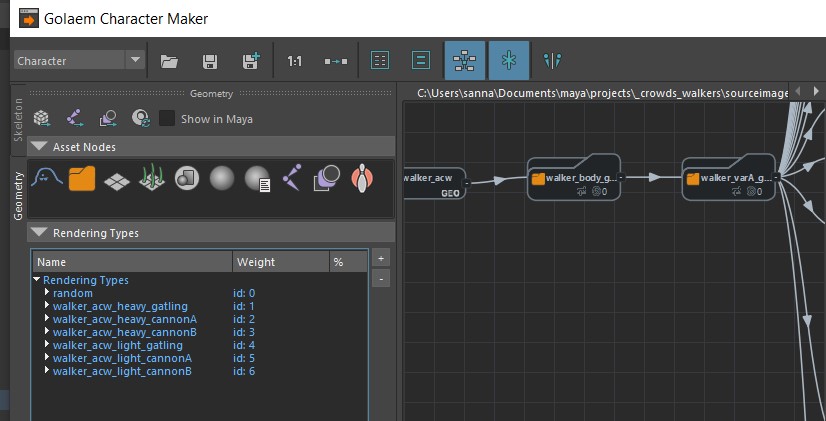Screen dimensions: 826x421
Task: Add the purple bone node in Asset Nodes
Action: coord(292,178)
